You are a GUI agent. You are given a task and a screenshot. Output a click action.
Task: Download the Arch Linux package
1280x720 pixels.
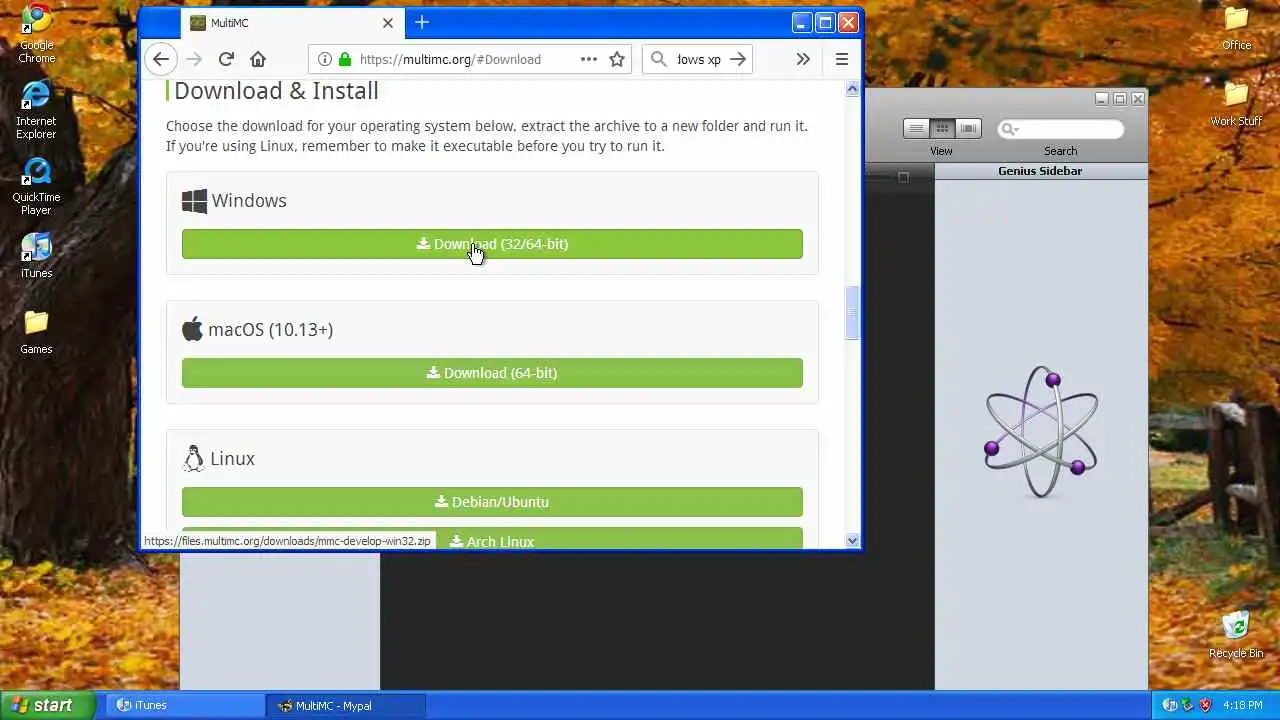[492, 539]
